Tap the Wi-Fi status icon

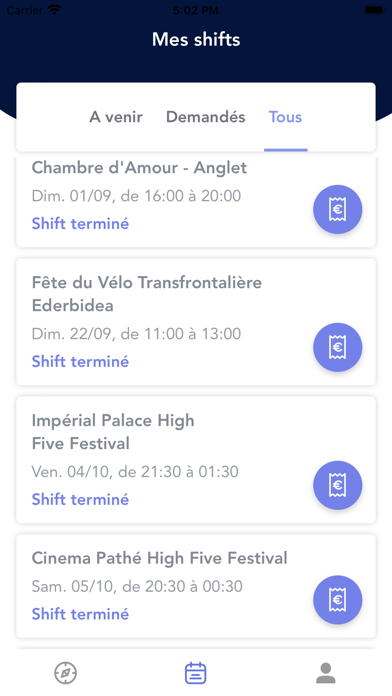click(x=55, y=10)
